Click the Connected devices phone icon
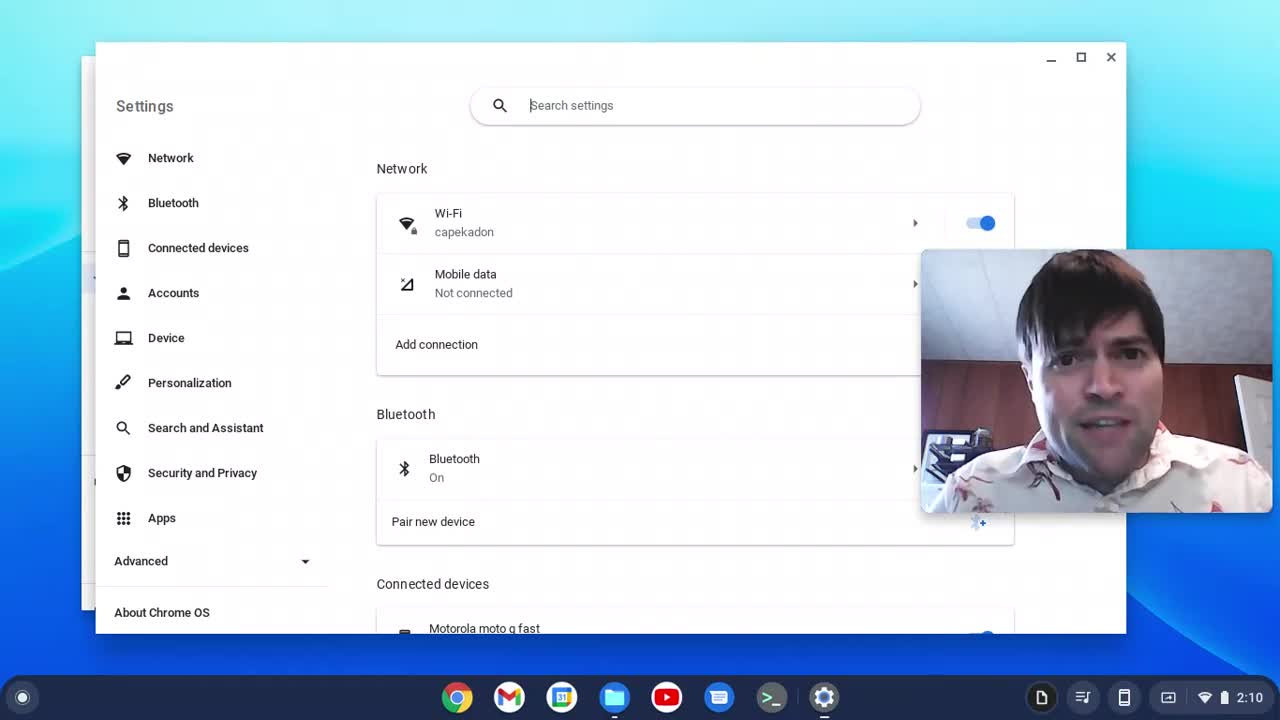 coord(124,248)
